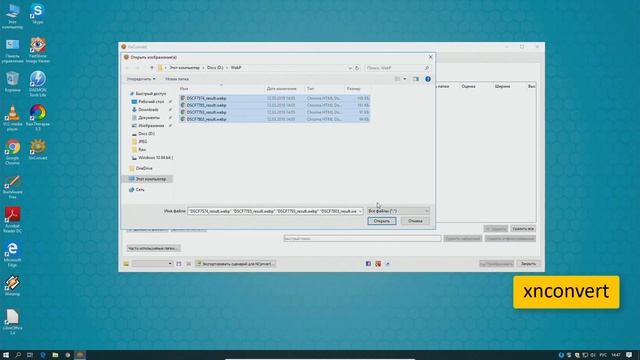640x360 pixels.
Task: Select Downloads in the navigation pane
Action: click(x=145, y=109)
